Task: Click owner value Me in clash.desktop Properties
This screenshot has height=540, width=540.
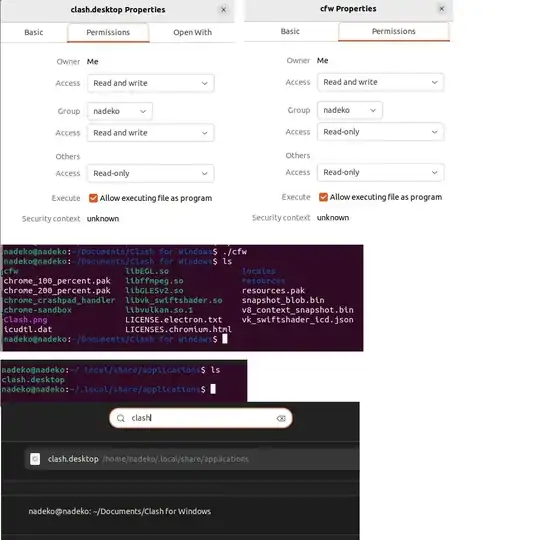Action: click(x=93, y=62)
